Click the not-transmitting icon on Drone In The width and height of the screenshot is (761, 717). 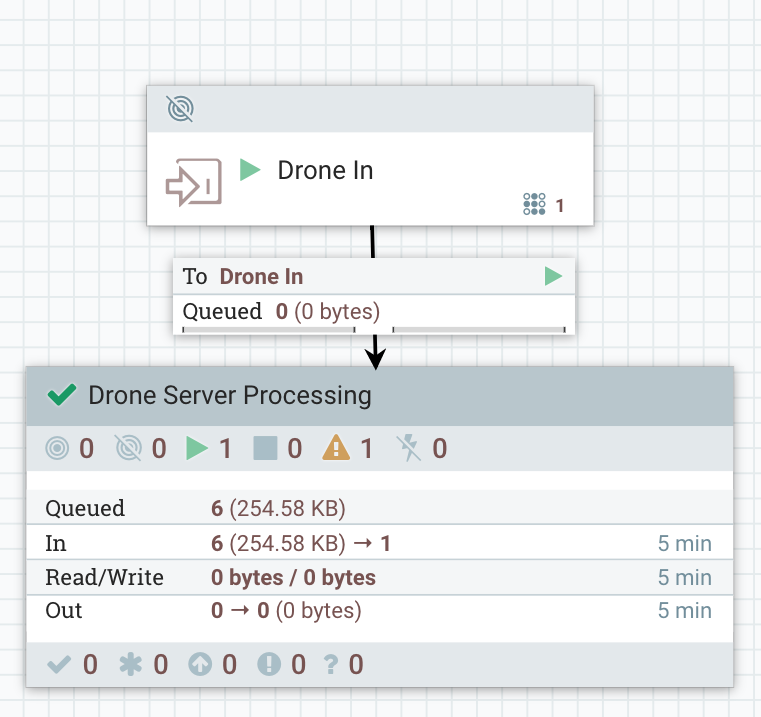point(180,108)
